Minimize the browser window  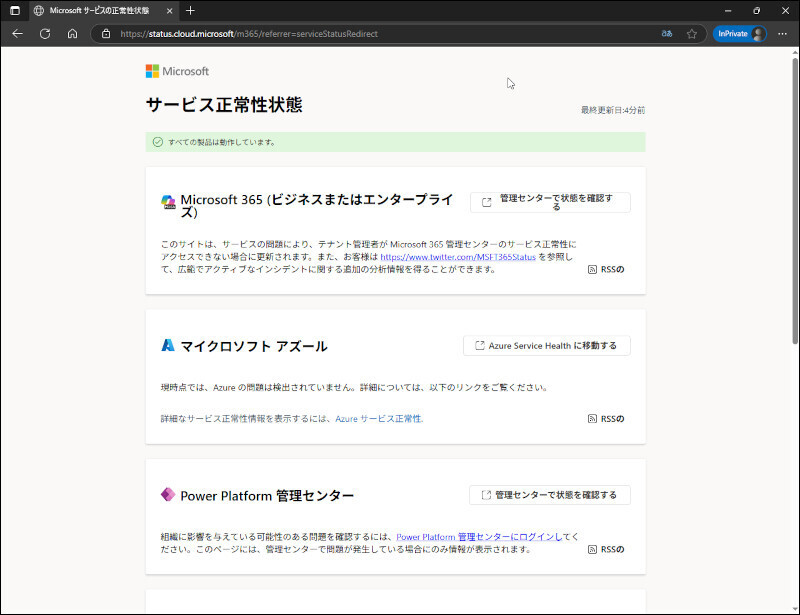click(x=728, y=10)
